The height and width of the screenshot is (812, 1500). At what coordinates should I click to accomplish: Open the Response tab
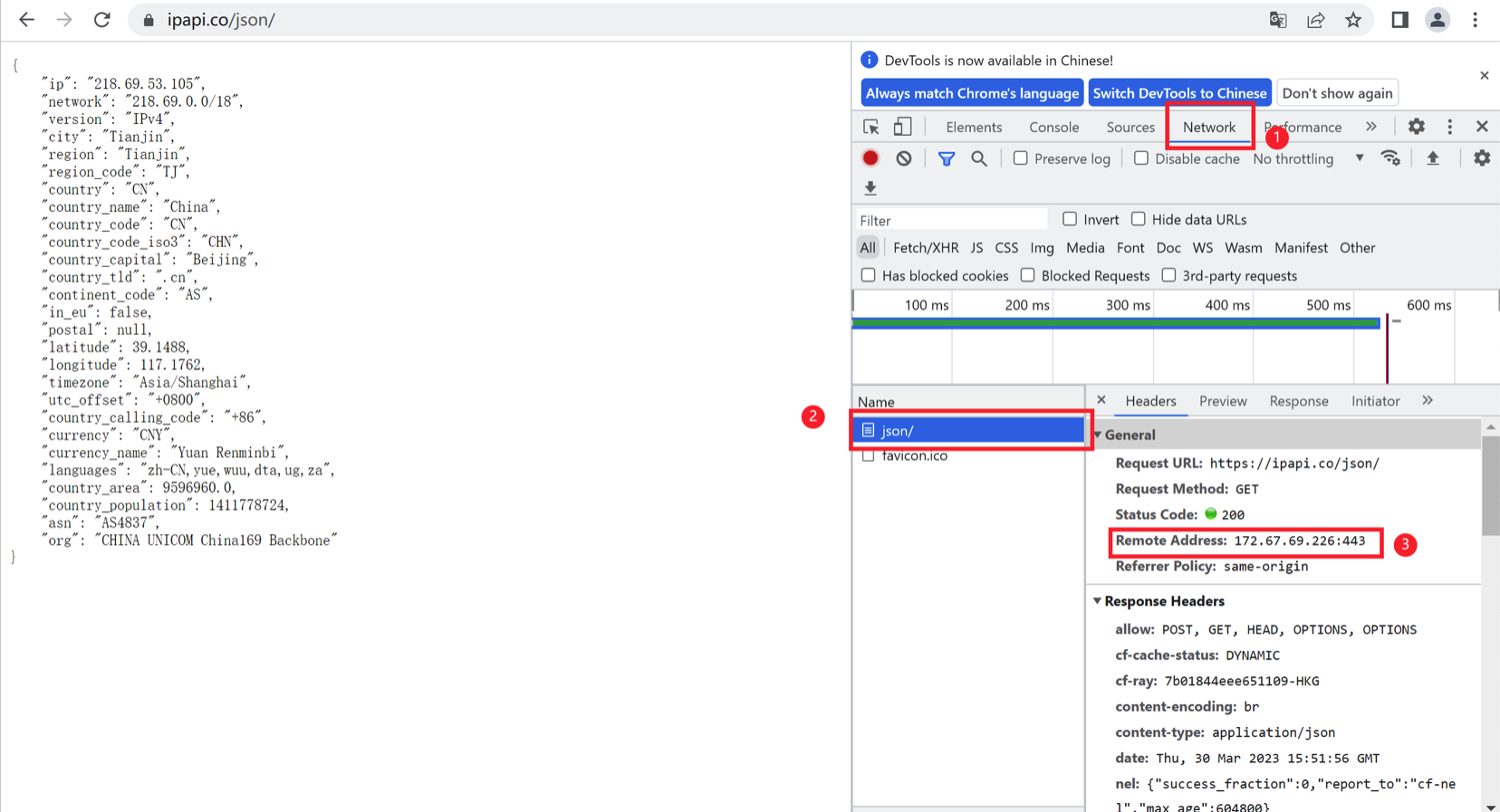(1299, 401)
